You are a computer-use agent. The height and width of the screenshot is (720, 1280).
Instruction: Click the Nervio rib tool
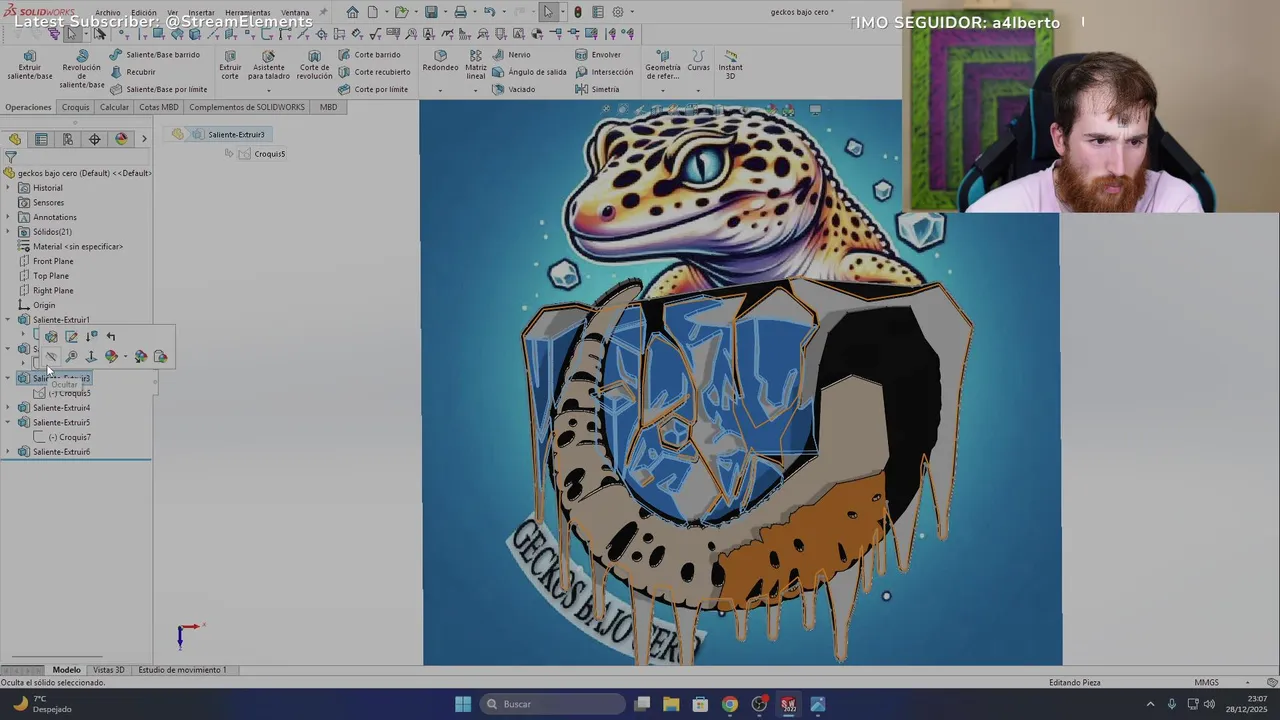[511, 55]
